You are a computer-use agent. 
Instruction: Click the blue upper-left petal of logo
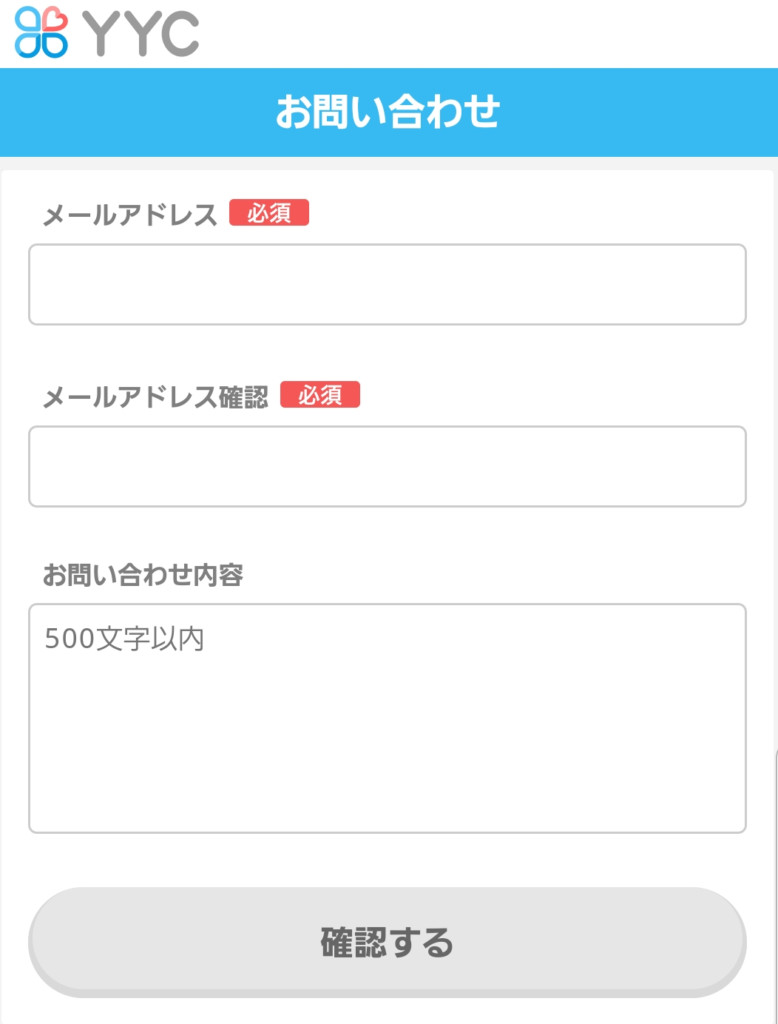click(x=28, y=19)
